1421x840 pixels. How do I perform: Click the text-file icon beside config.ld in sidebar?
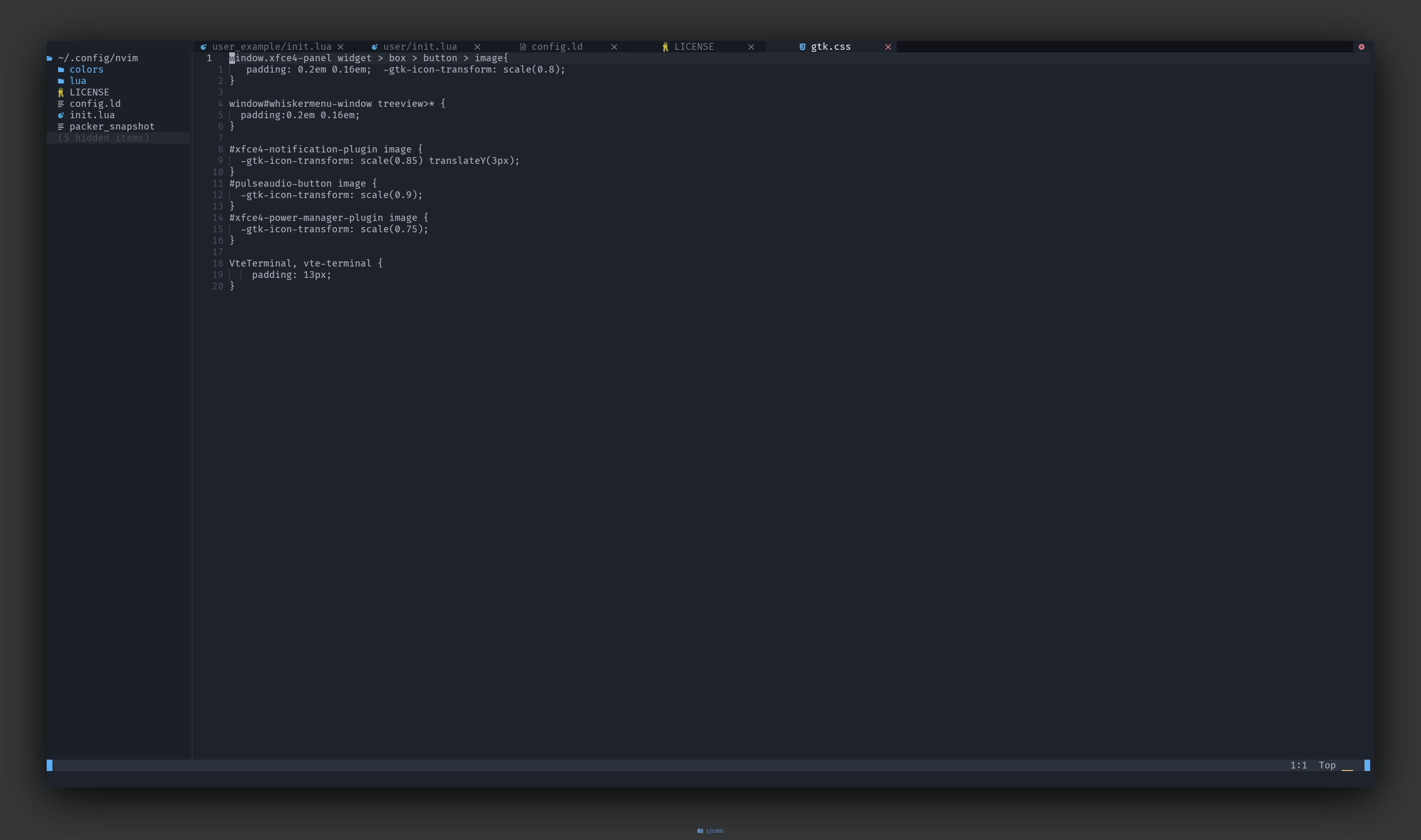click(x=61, y=104)
